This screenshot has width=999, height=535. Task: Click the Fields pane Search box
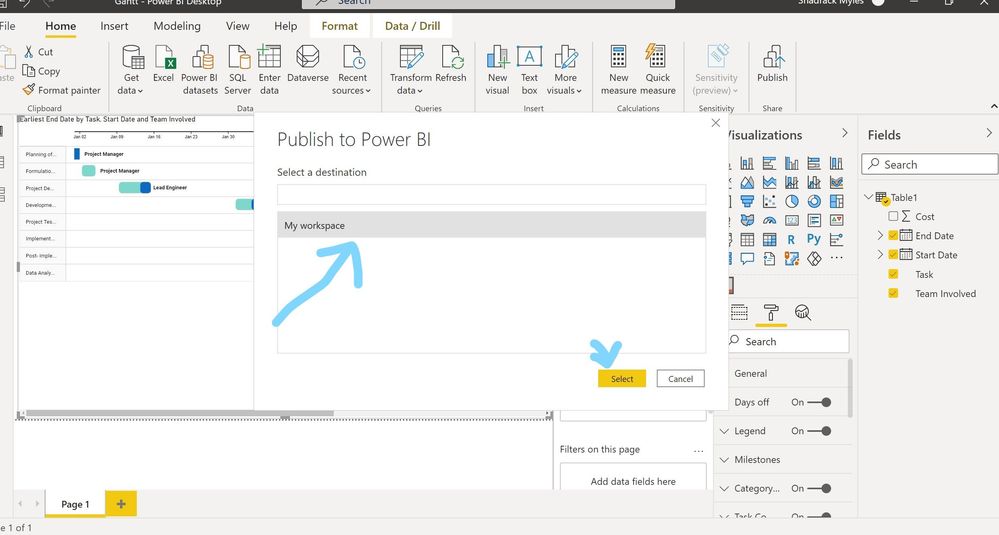(930, 164)
